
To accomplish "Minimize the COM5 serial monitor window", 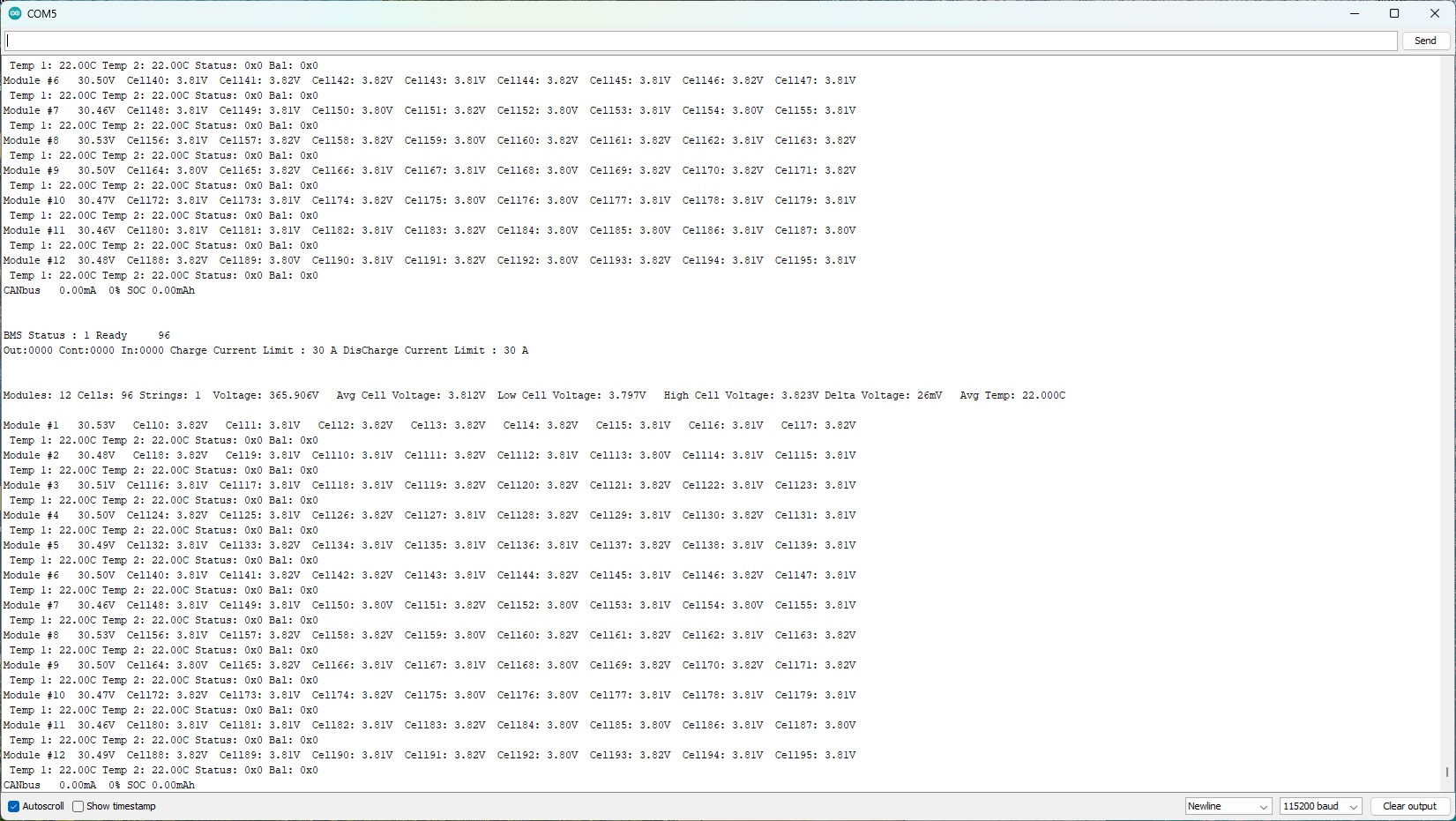I will tap(1354, 13).
